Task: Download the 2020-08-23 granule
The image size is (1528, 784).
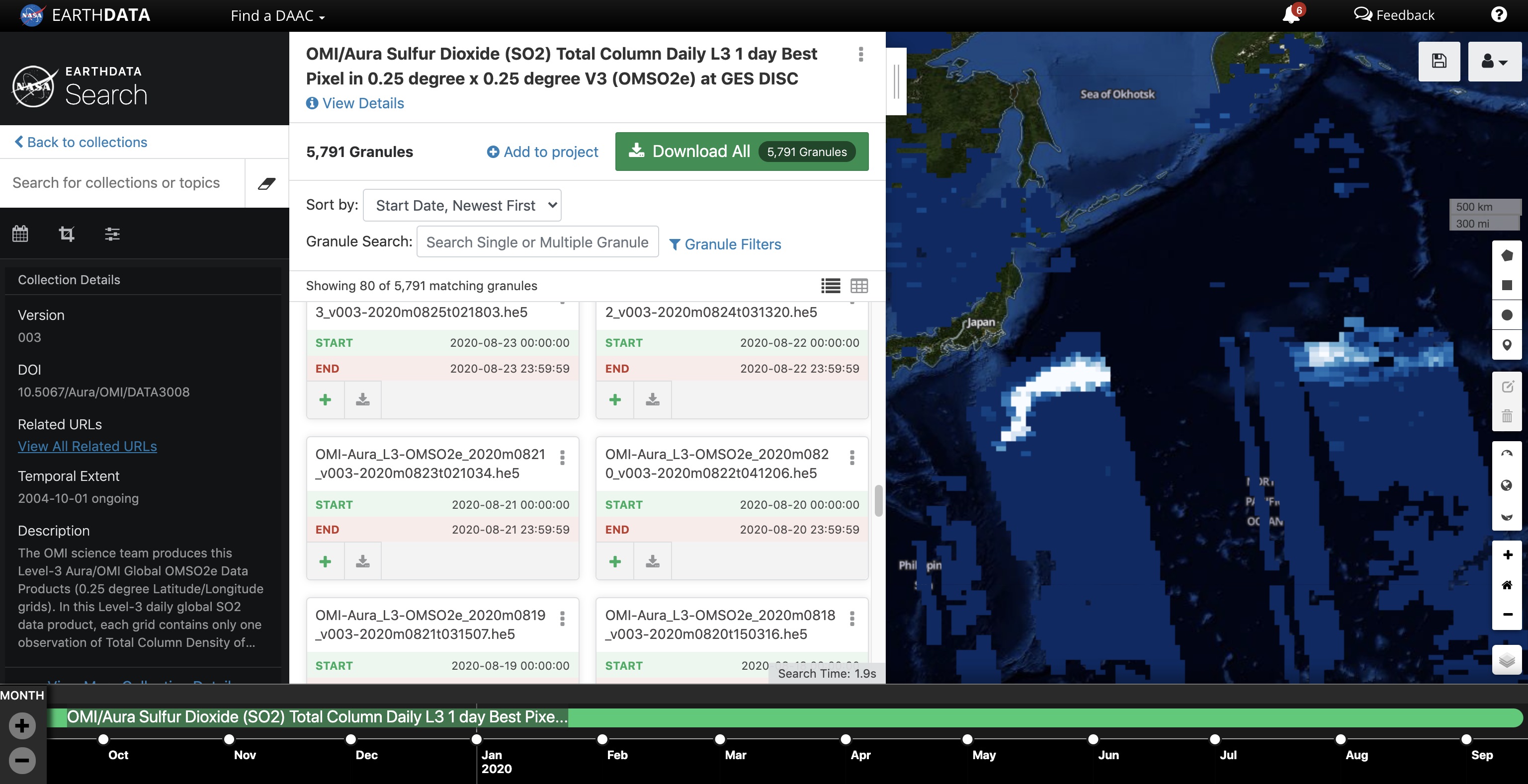Action: point(362,400)
